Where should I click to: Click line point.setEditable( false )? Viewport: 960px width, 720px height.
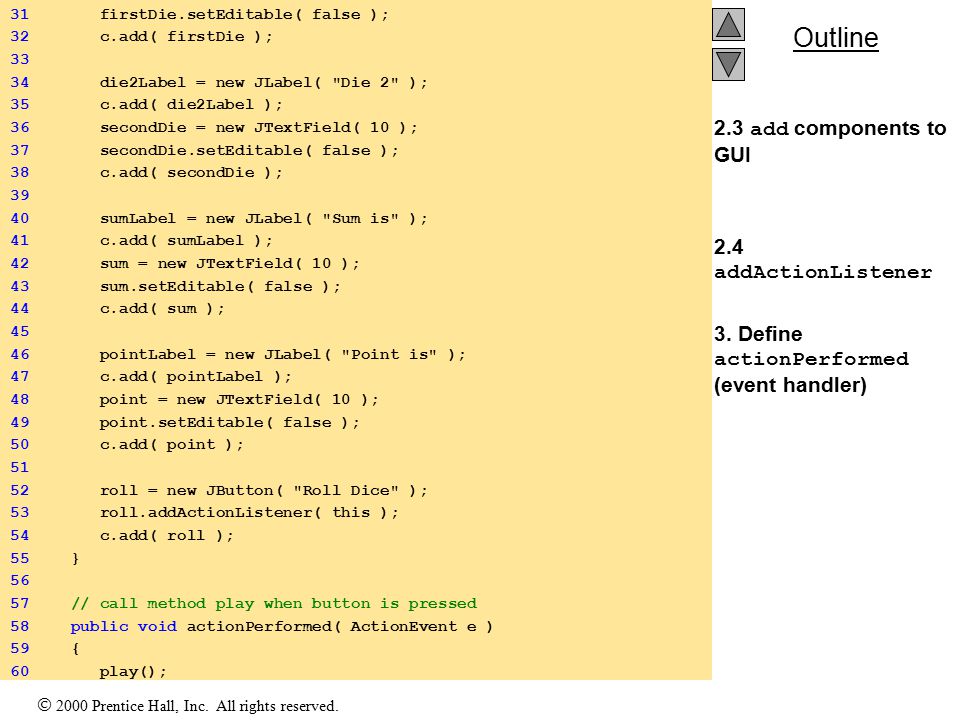click(x=230, y=422)
